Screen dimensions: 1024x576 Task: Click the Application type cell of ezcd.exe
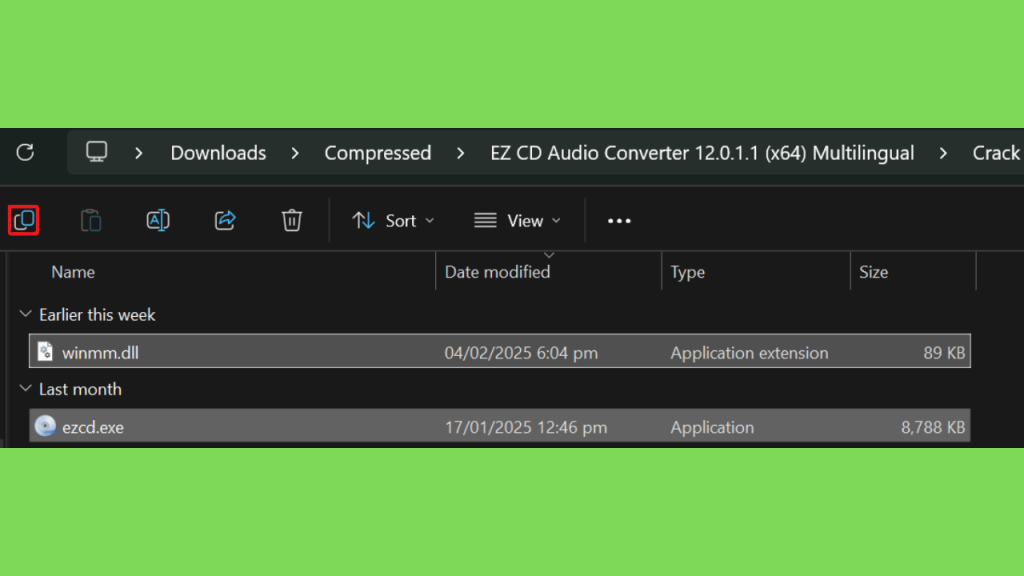coord(712,427)
